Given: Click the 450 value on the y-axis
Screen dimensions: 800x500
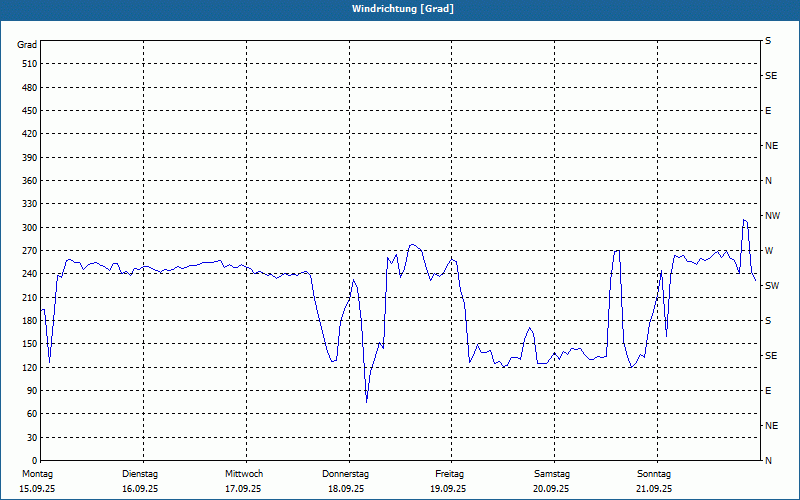Looking at the screenshot, I should click(x=30, y=111).
